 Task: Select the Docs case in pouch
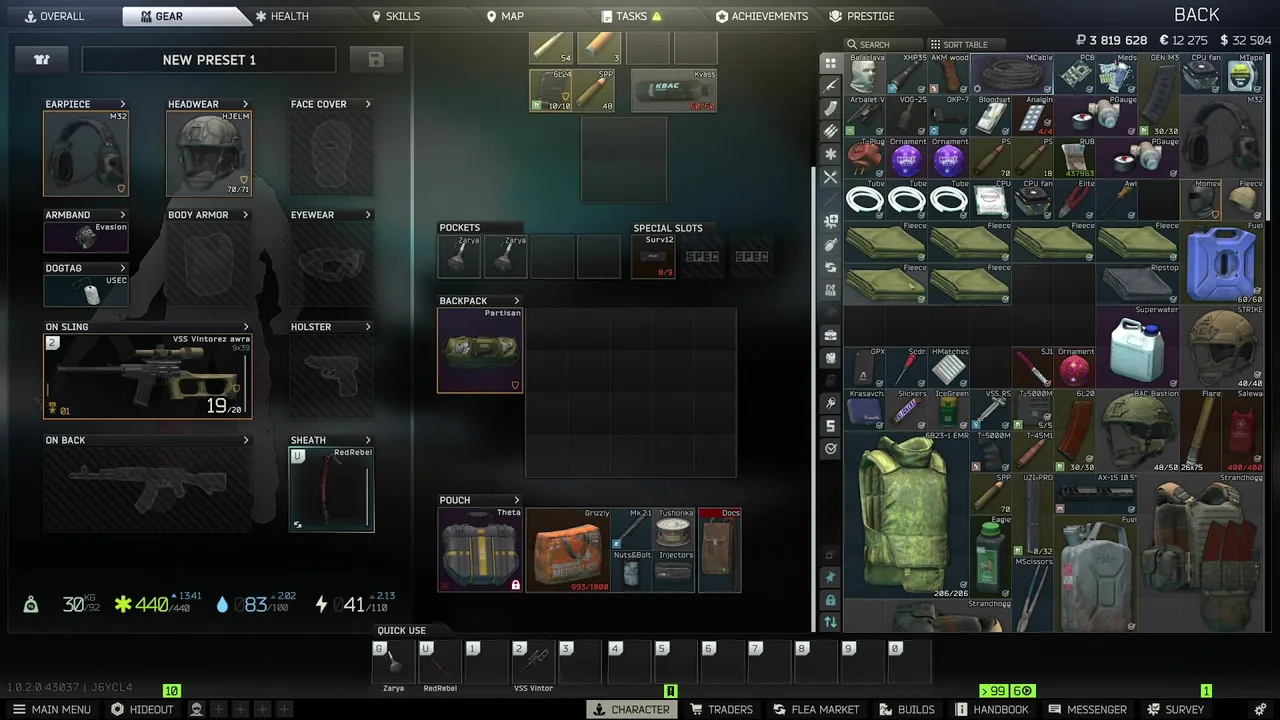[x=720, y=550]
